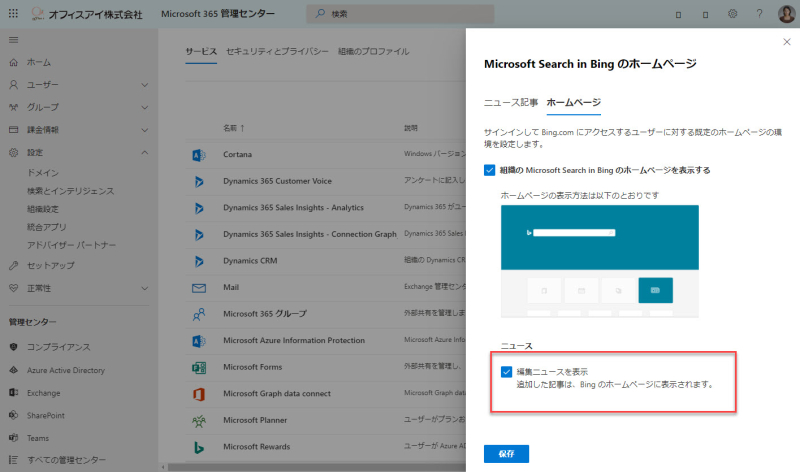Click the Users person icon
This screenshot has width=800, height=472.
[x=14, y=85]
